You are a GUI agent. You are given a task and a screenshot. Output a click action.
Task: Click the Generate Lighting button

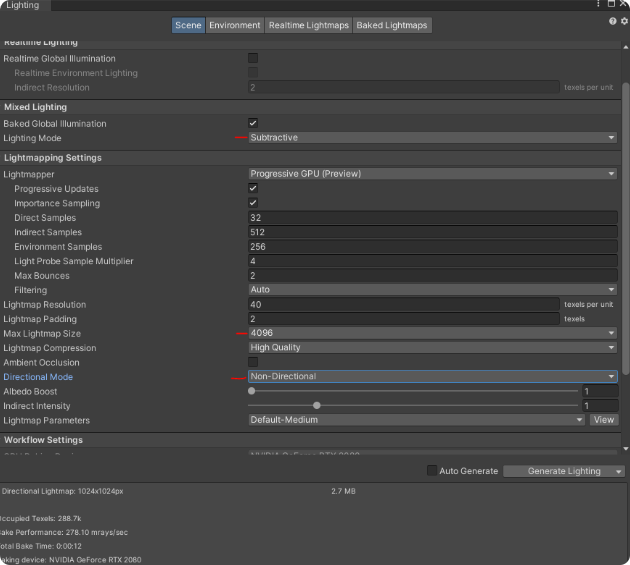coord(558,471)
